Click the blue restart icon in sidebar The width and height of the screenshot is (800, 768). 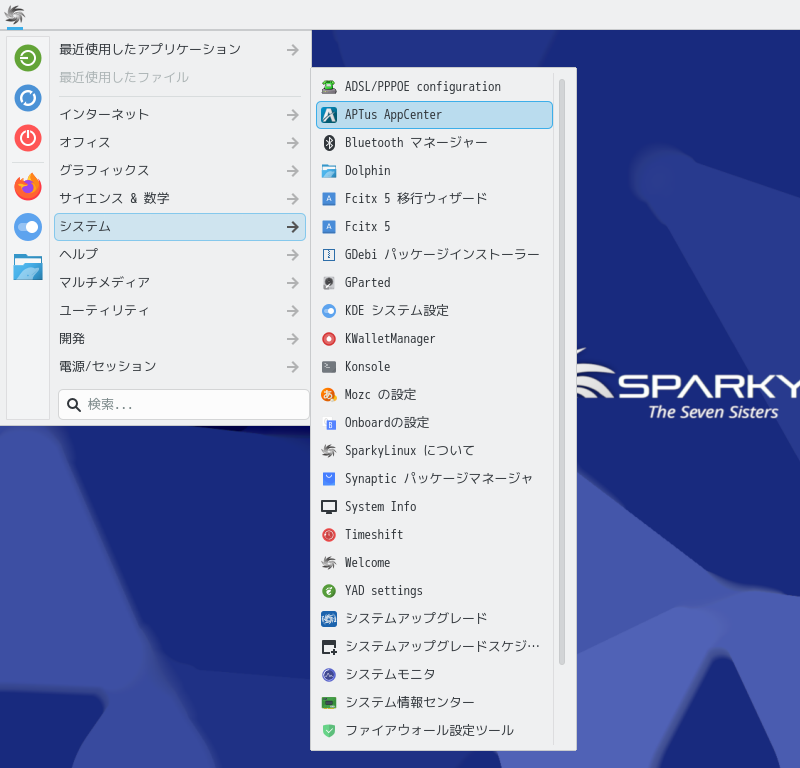point(28,98)
